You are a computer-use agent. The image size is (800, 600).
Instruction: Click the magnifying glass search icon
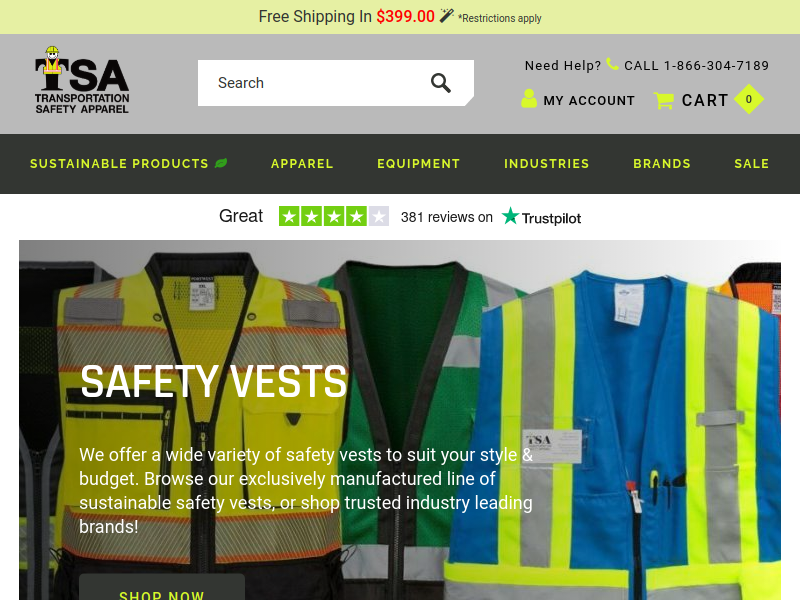tap(441, 83)
